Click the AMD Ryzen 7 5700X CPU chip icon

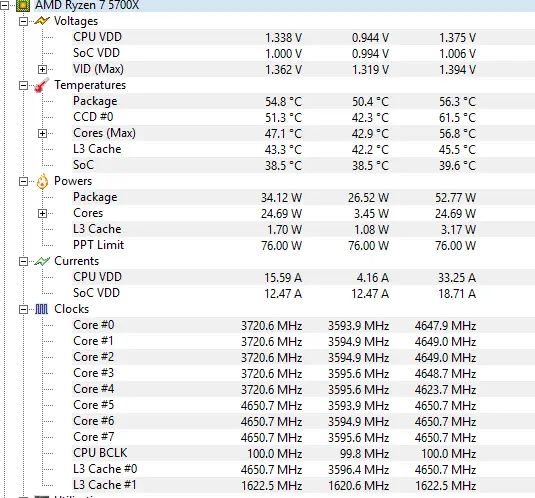point(23,5)
